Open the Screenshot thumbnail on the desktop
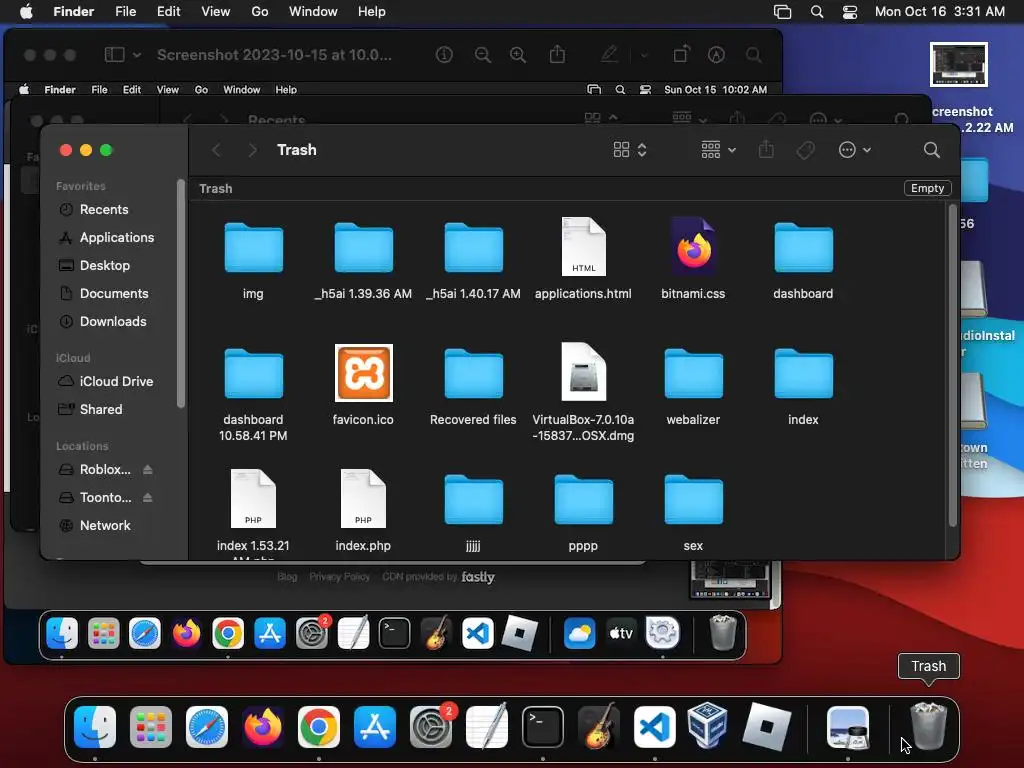1024x768 pixels. [959, 65]
